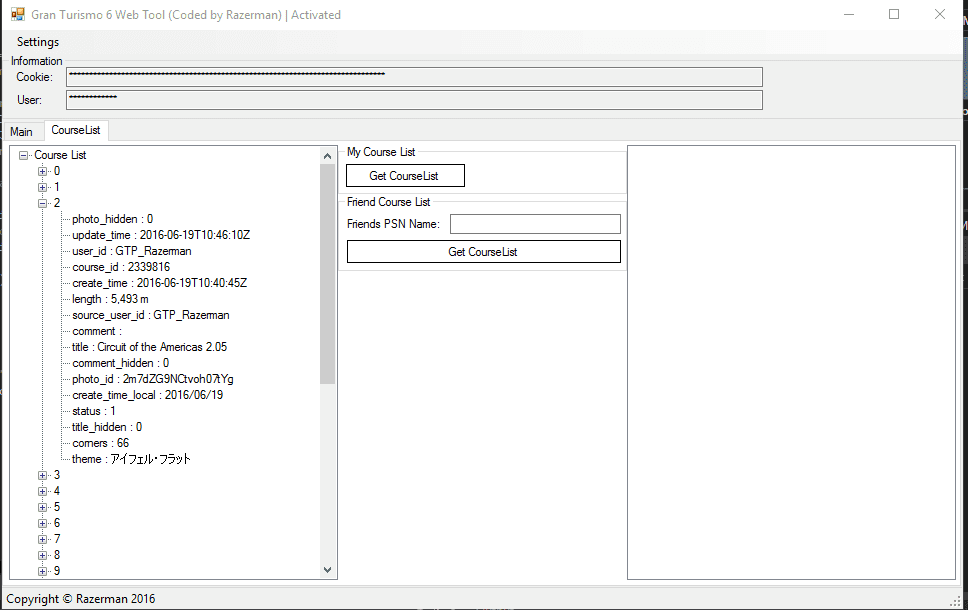The height and width of the screenshot is (610, 968).
Task: Select the create_time : 2016-06-19T10:40:45Z row
Action: pos(159,283)
